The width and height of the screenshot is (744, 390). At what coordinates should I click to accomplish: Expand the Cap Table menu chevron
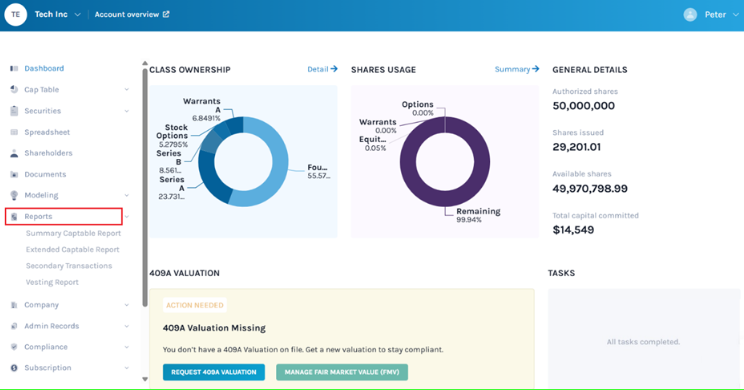coord(127,90)
